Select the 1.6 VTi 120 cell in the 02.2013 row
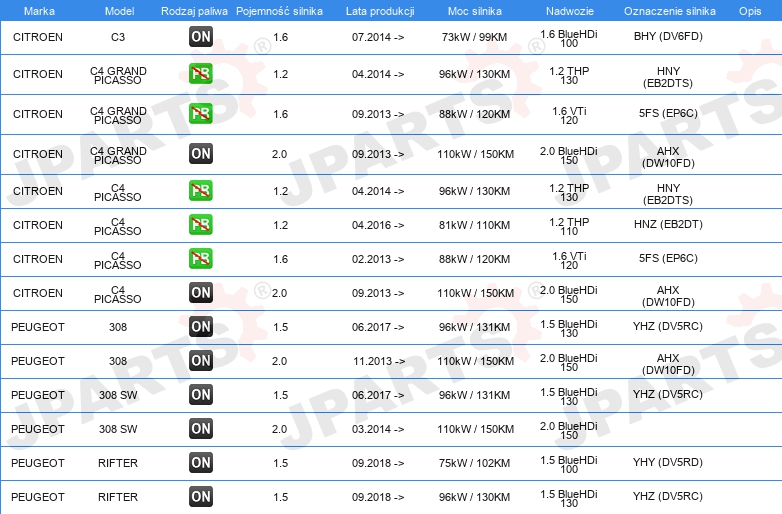This screenshot has height=514, width=782. tap(569, 260)
